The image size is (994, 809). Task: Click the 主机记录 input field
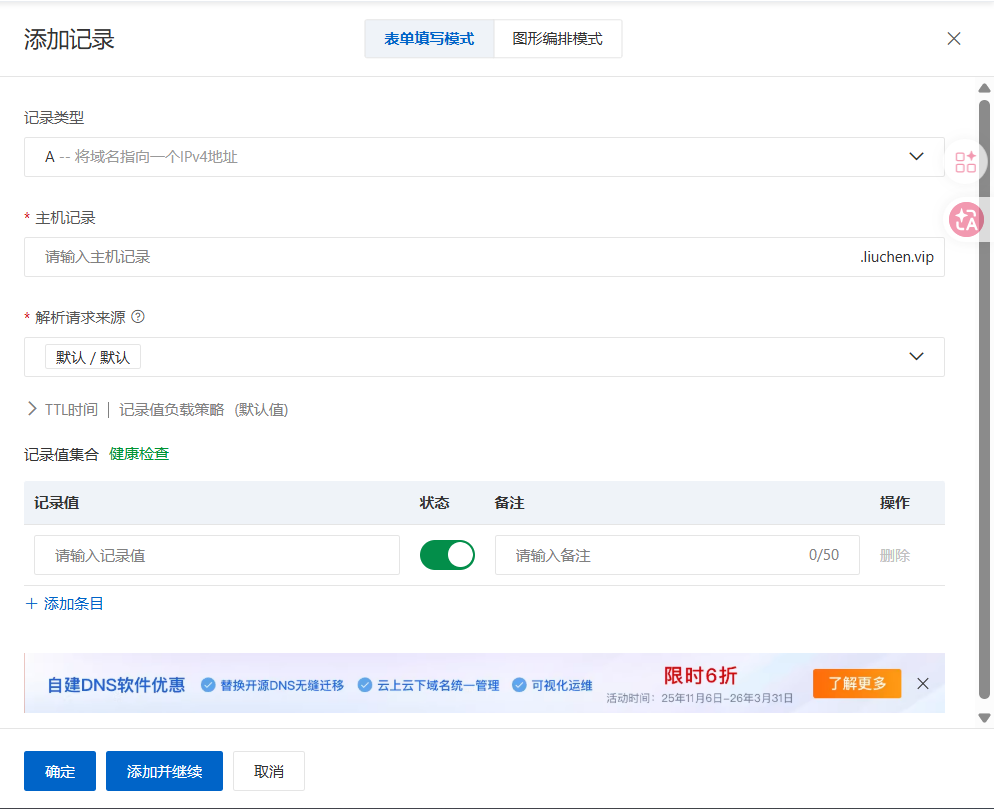(x=400, y=257)
